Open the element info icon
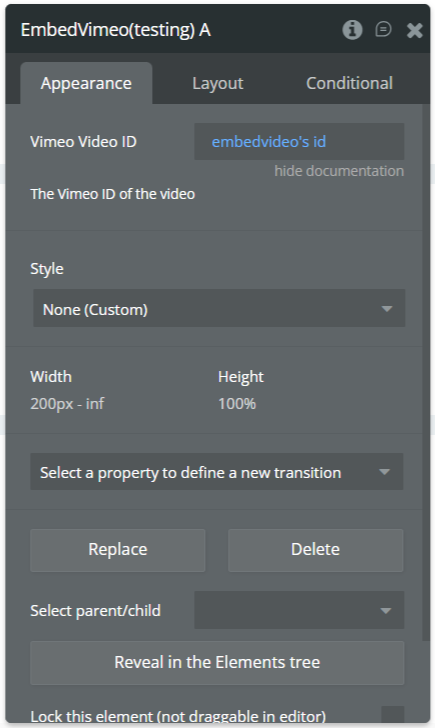This screenshot has width=435, height=728. coord(352,30)
